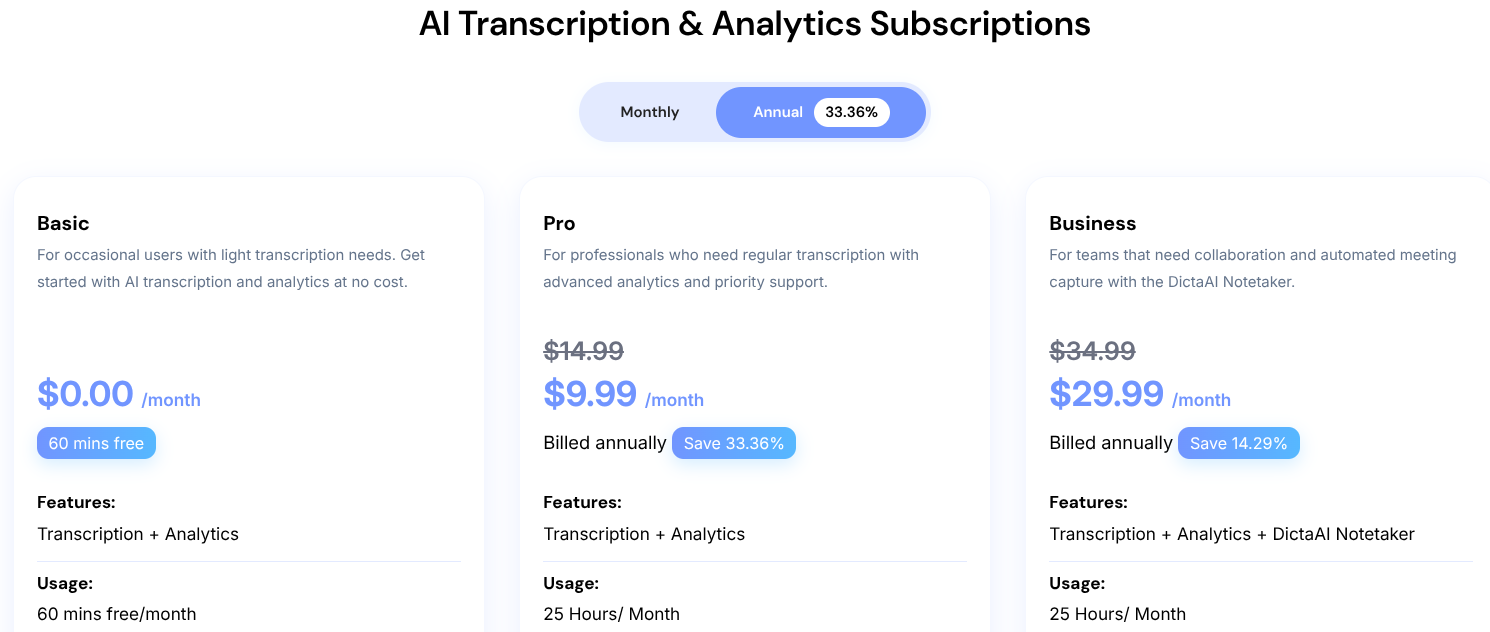Click the Save 33.36% badge on Pro plan
The width and height of the screenshot is (1490, 632).
[x=734, y=442]
